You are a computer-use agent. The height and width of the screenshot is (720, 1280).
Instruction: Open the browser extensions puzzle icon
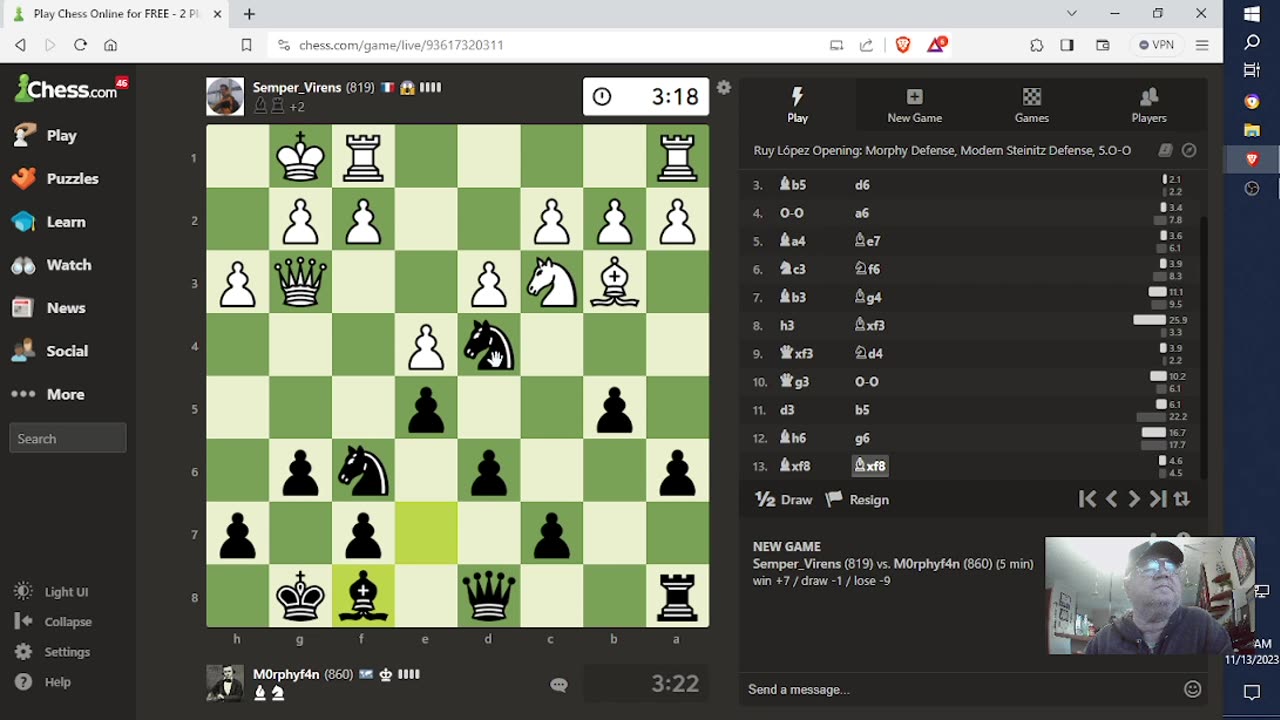tap(1037, 45)
